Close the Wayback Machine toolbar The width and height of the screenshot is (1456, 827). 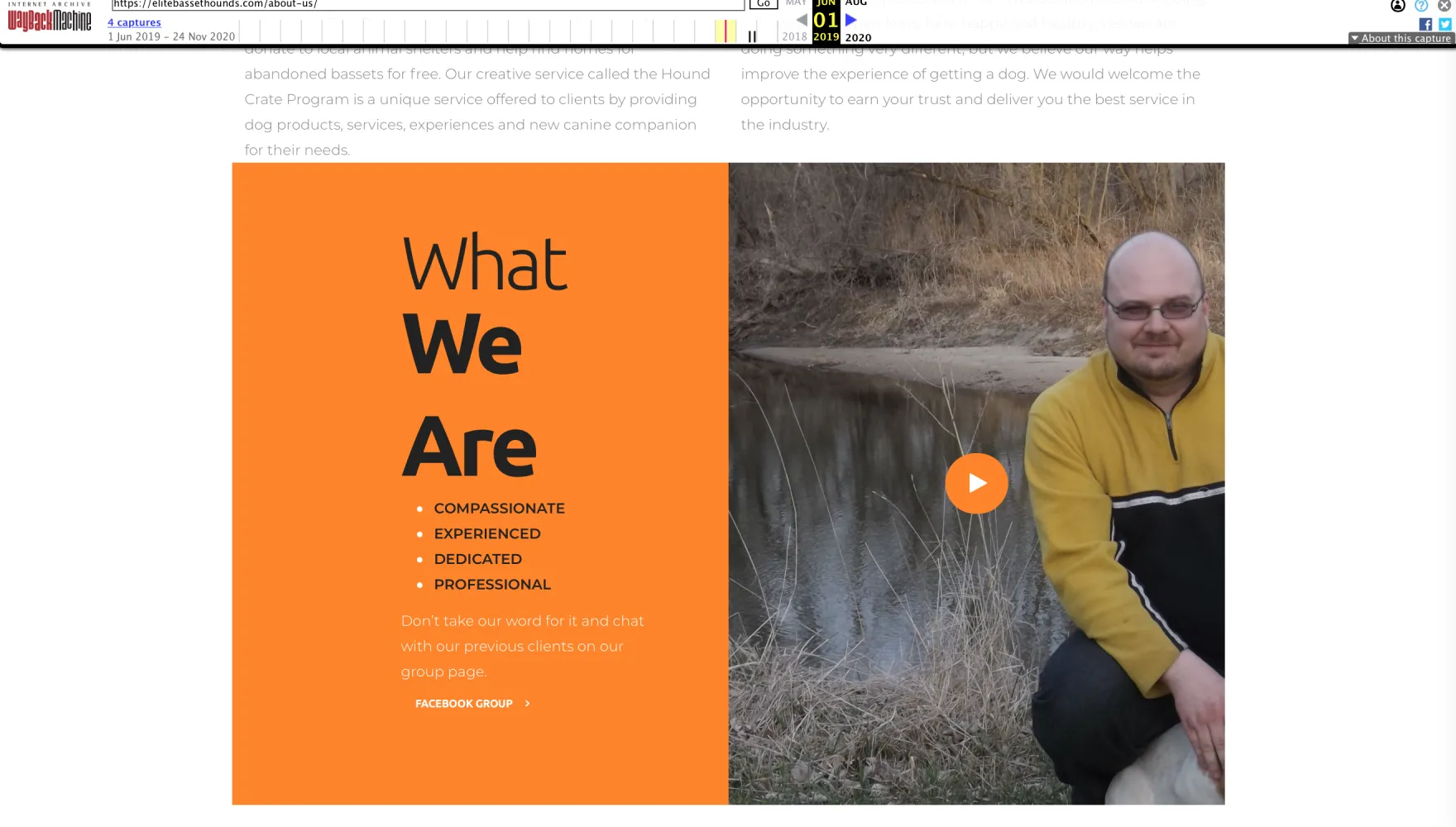click(1444, 5)
